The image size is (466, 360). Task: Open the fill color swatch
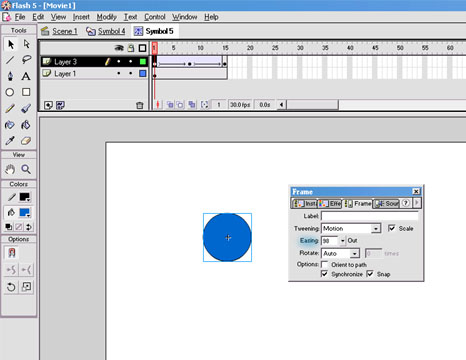click(25, 213)
